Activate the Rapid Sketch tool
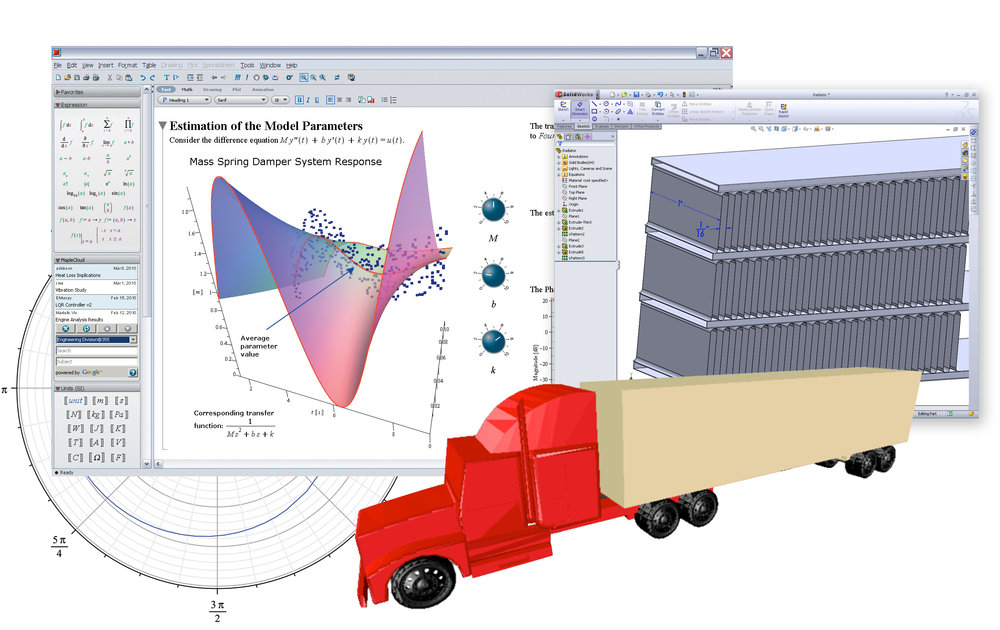 782,109
